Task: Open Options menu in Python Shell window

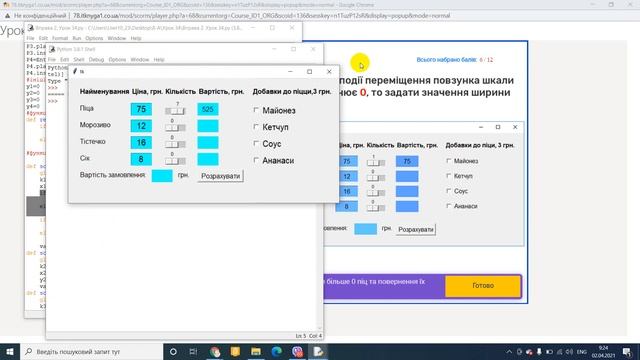Action: click(x=117, y=60)
